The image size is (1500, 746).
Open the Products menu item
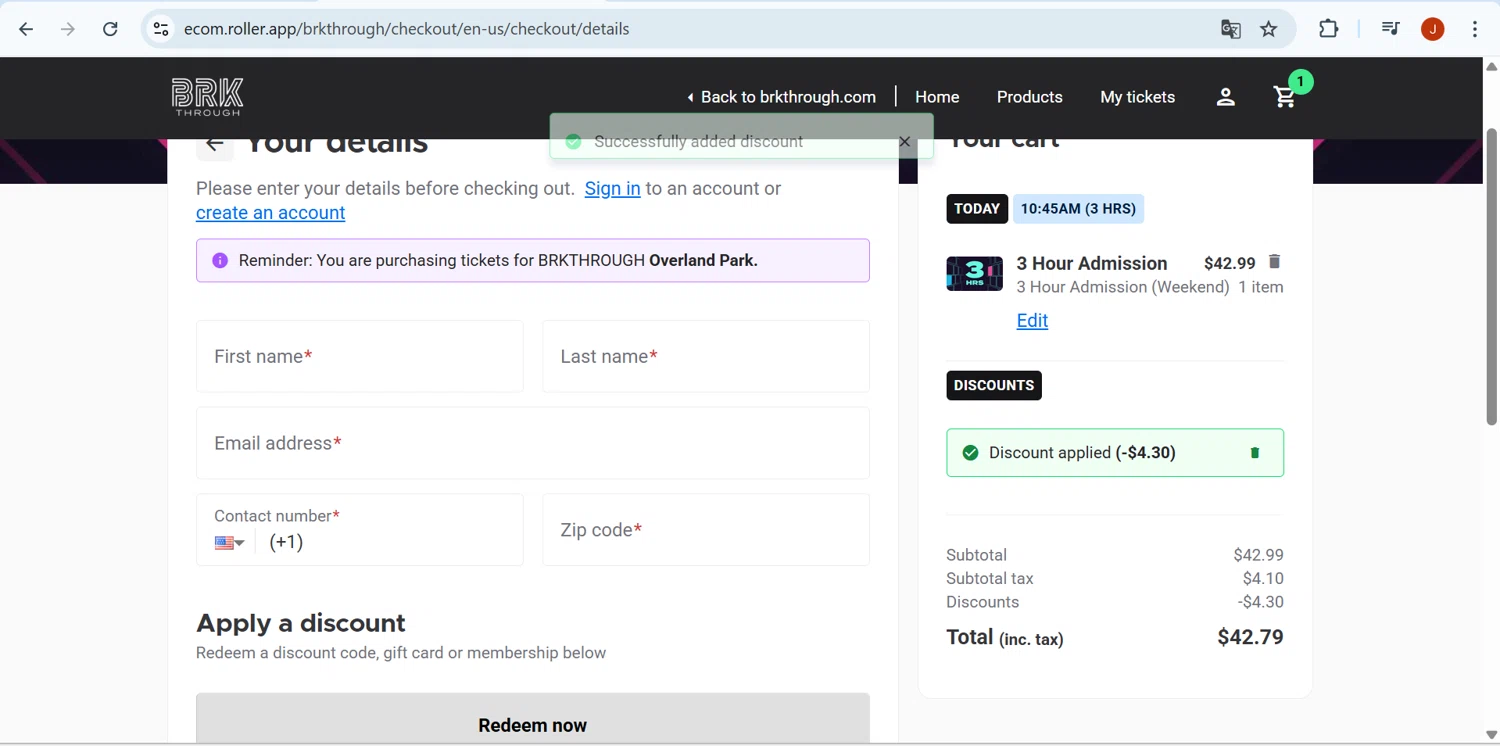(1029, 97)
